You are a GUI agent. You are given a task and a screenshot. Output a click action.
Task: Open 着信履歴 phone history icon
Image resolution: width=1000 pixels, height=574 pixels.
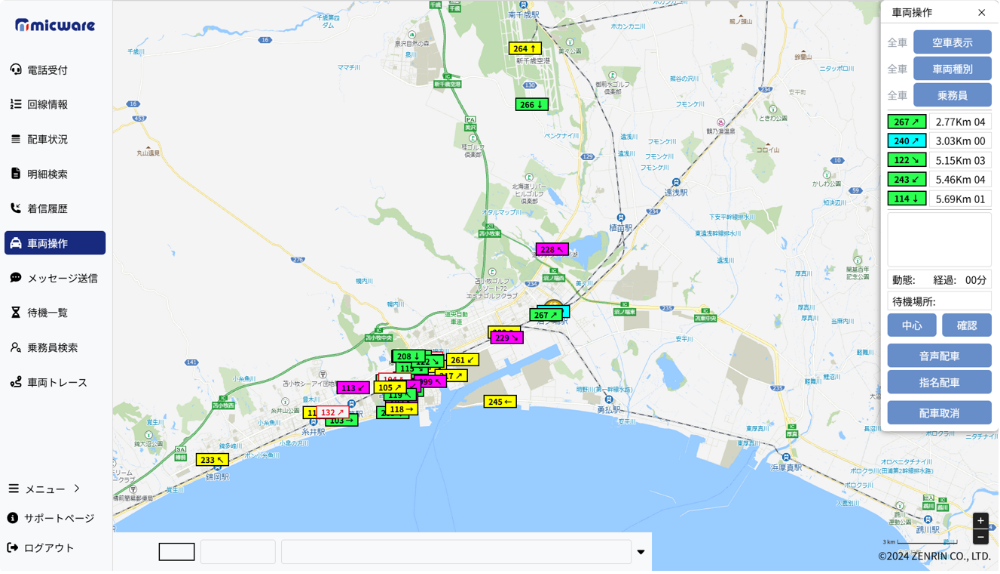click(15, 208)
